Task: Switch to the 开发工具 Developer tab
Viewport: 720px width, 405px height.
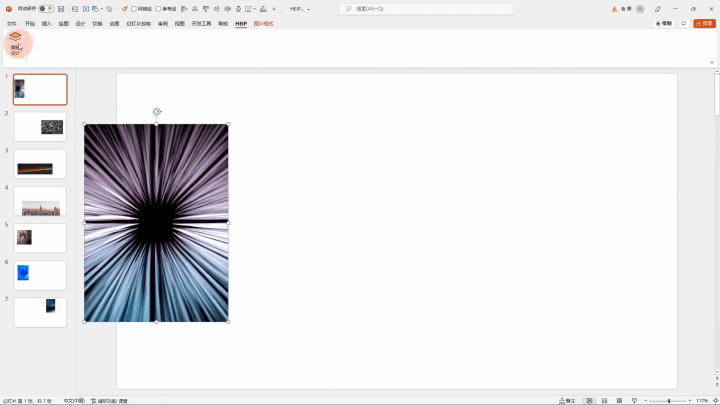Action: click(201, 23)
